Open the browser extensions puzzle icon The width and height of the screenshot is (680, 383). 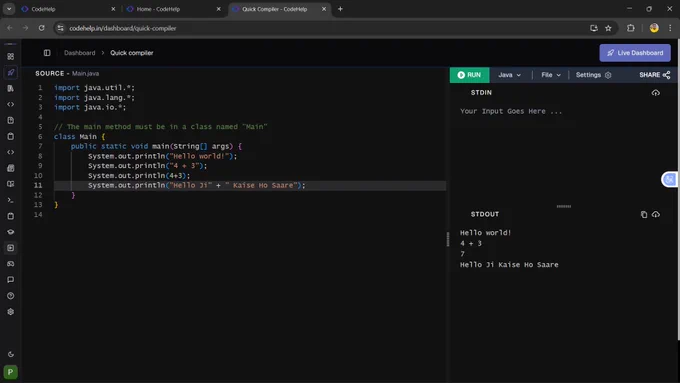tap(631, 28)
